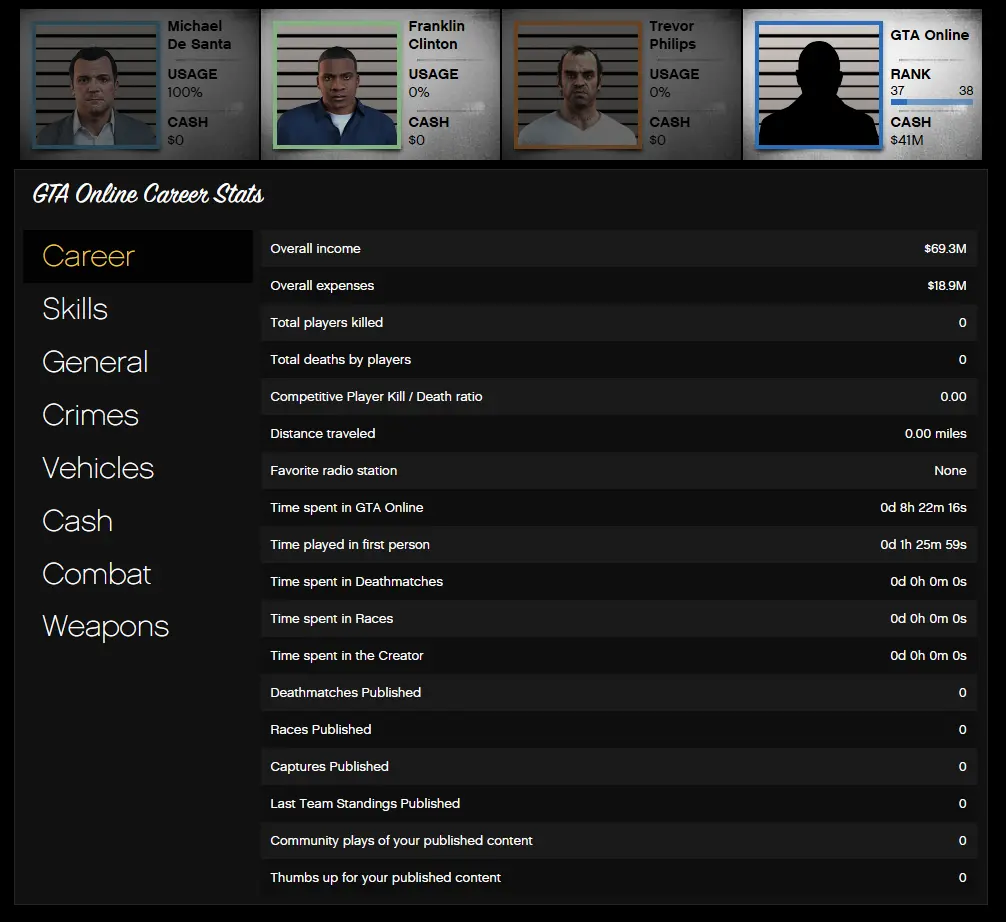Switch to the Skills tab
1006x922 pixels.
[x=75, y=309]
